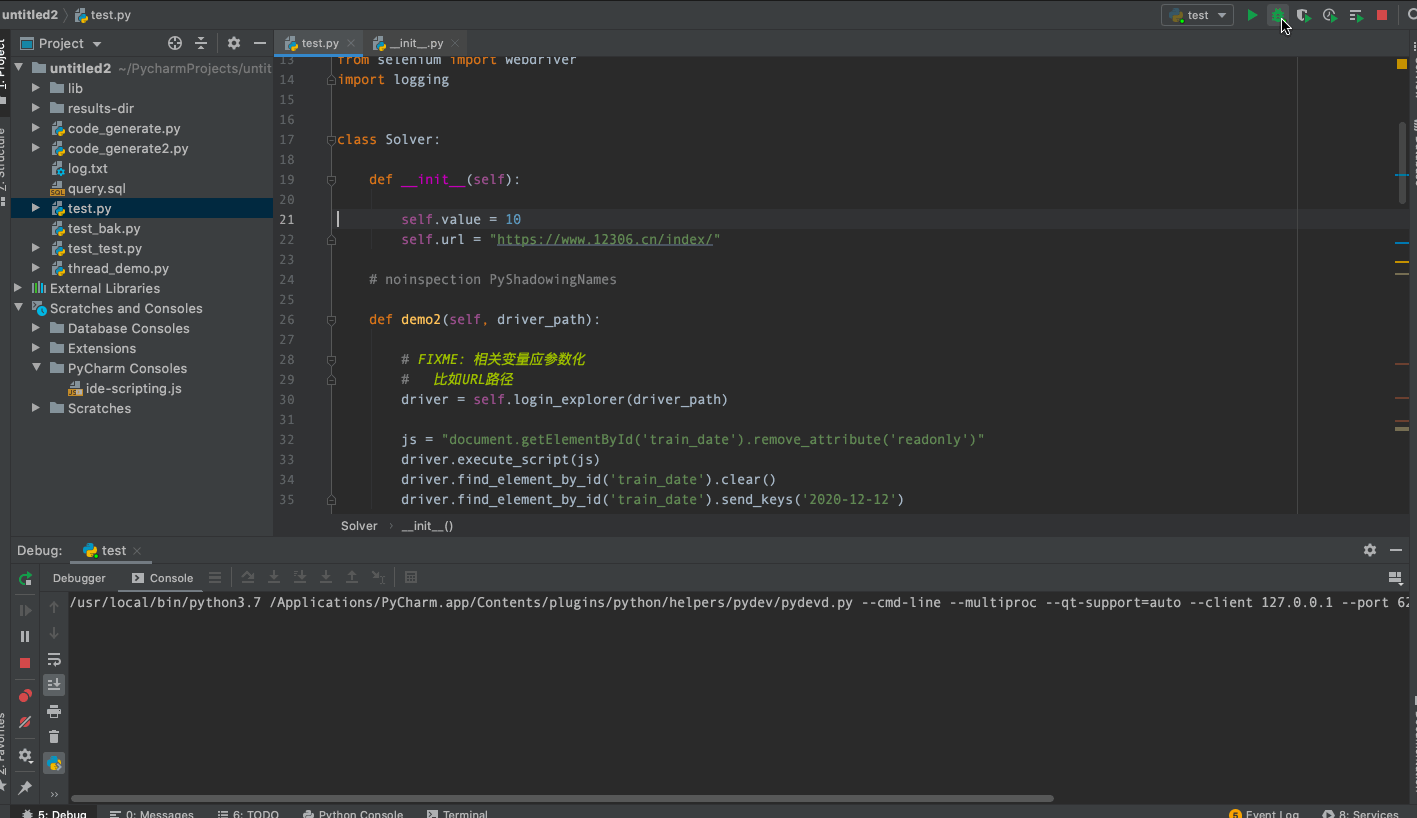1417x818 pixels.
Task: Resume program in the Debug sidebar
Action: coord(26,609)
